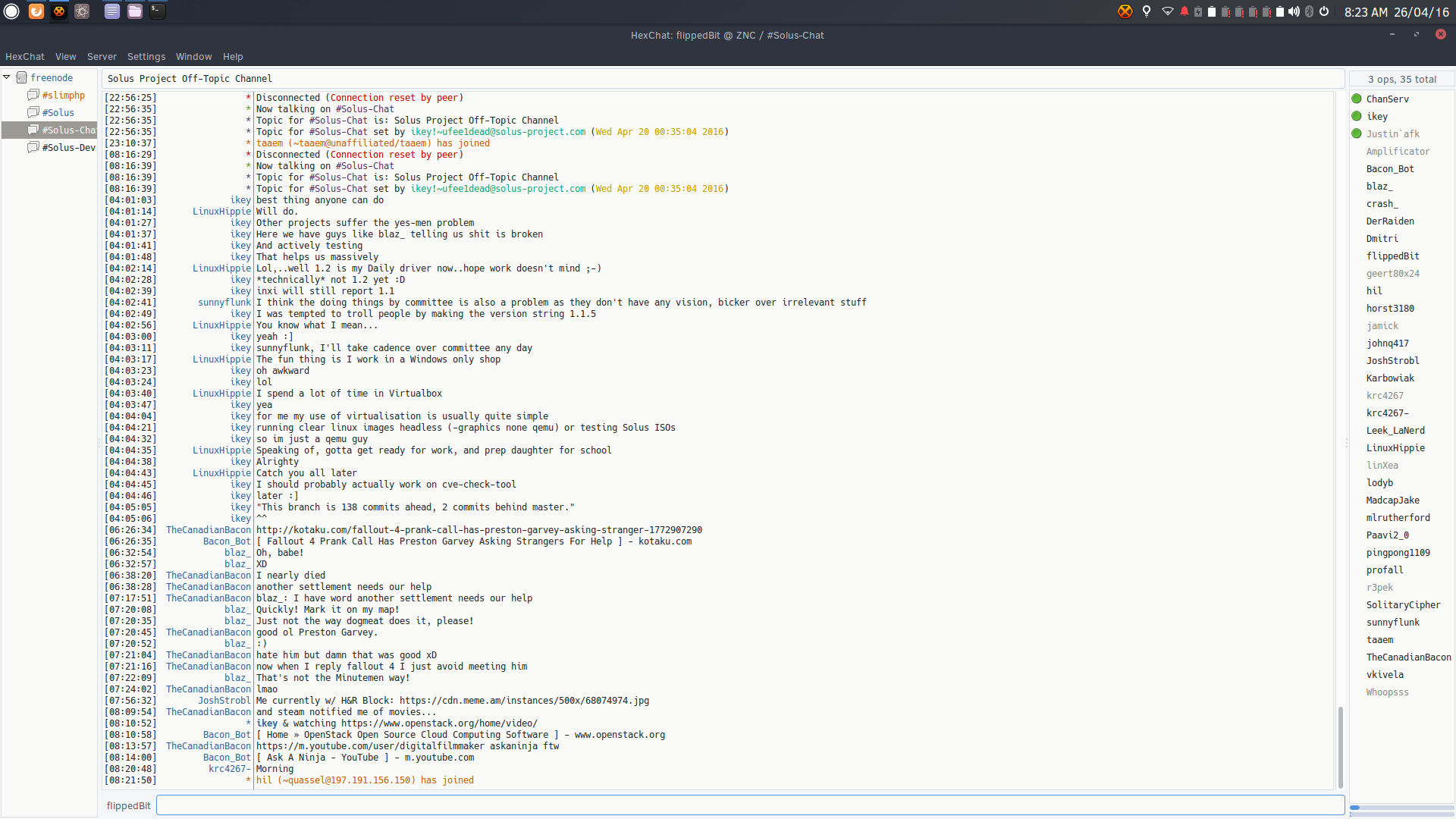Open the Settings menu

(x=146, y=57)
